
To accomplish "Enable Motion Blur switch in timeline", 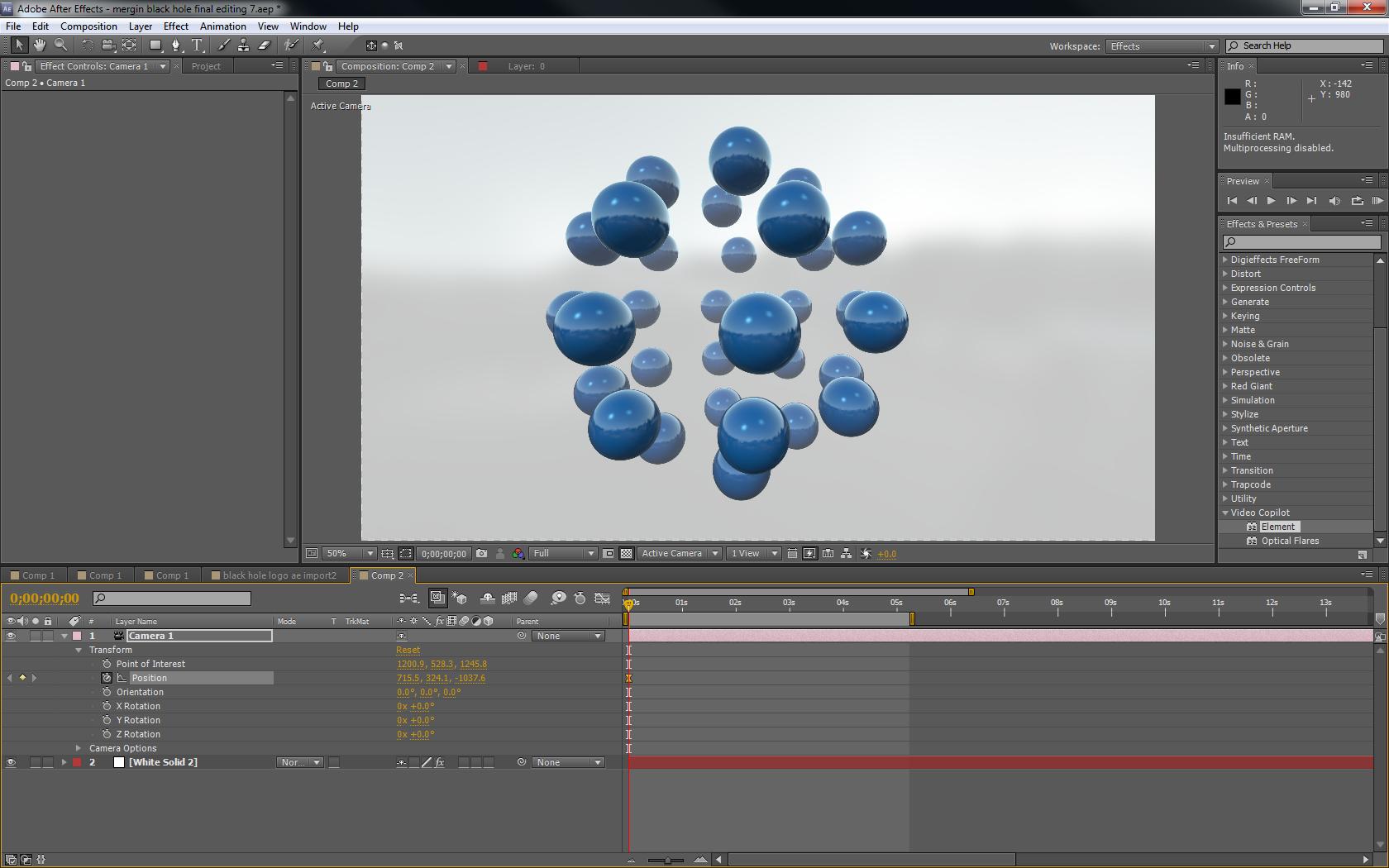I will click(x=531, y=598).
